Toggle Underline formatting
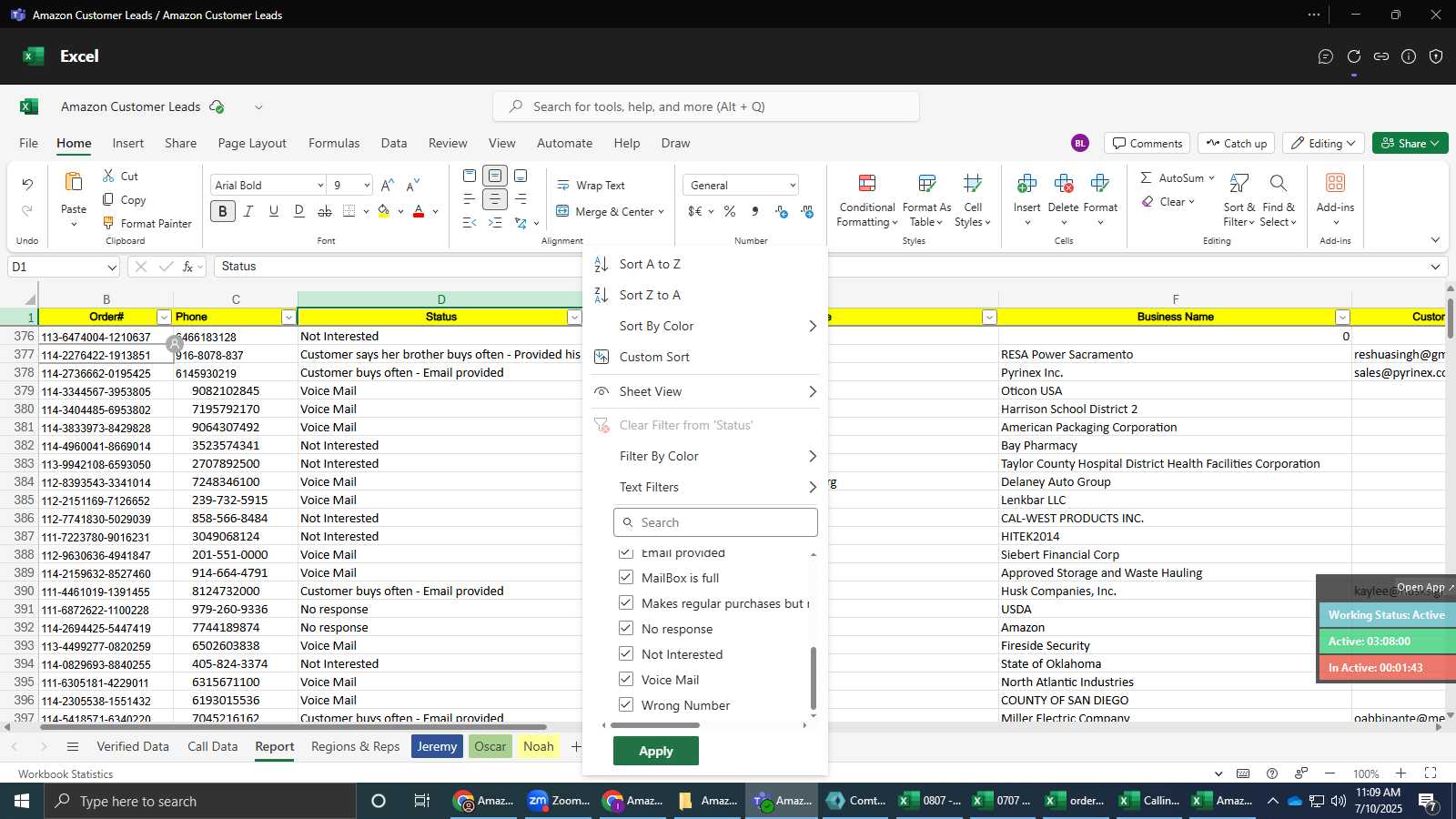1456x819 pixels. (273, 211)
